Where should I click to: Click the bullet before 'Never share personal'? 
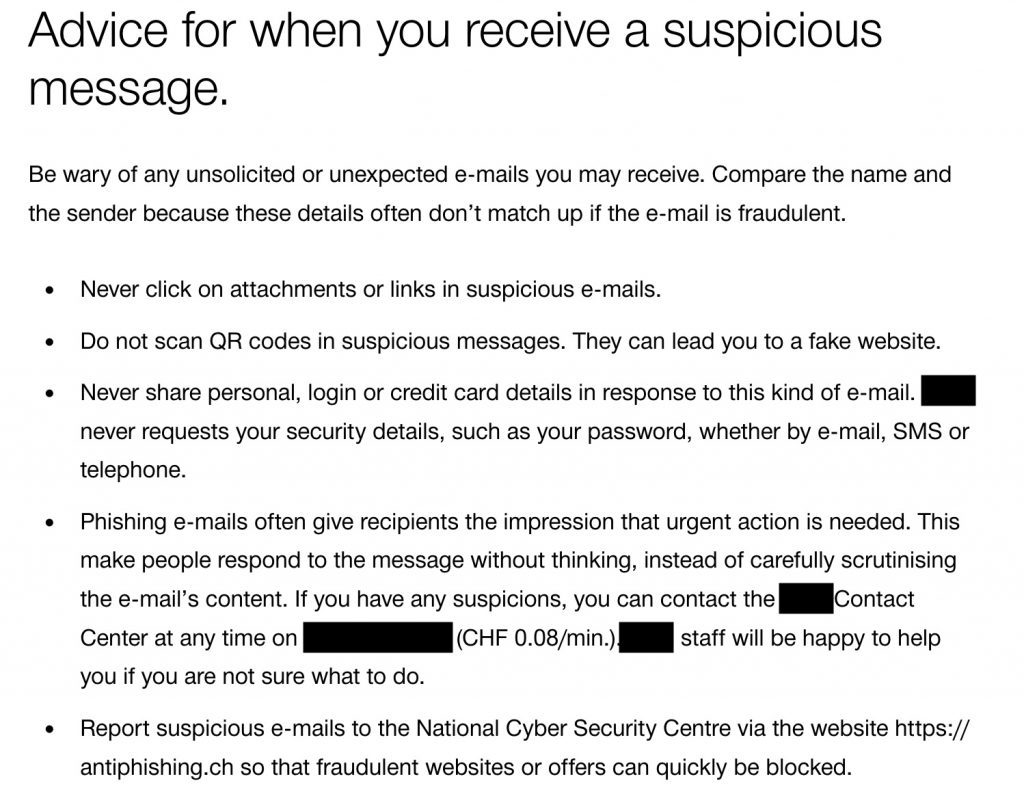[50, 394]
